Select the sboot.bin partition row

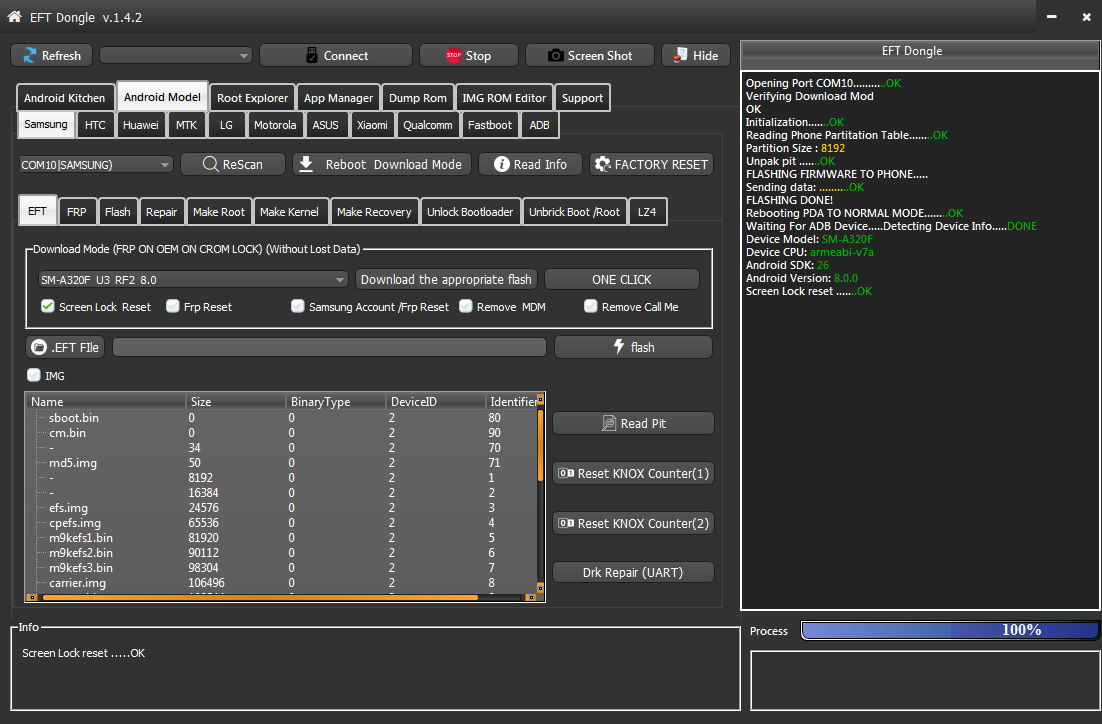point(281,418)
